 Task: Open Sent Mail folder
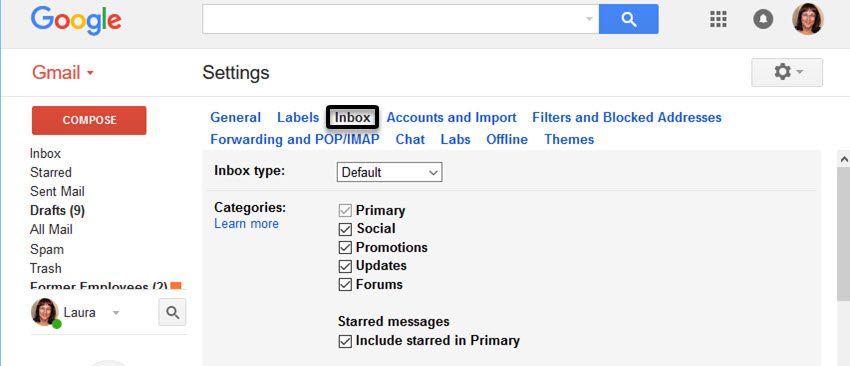tap(57, 191)
